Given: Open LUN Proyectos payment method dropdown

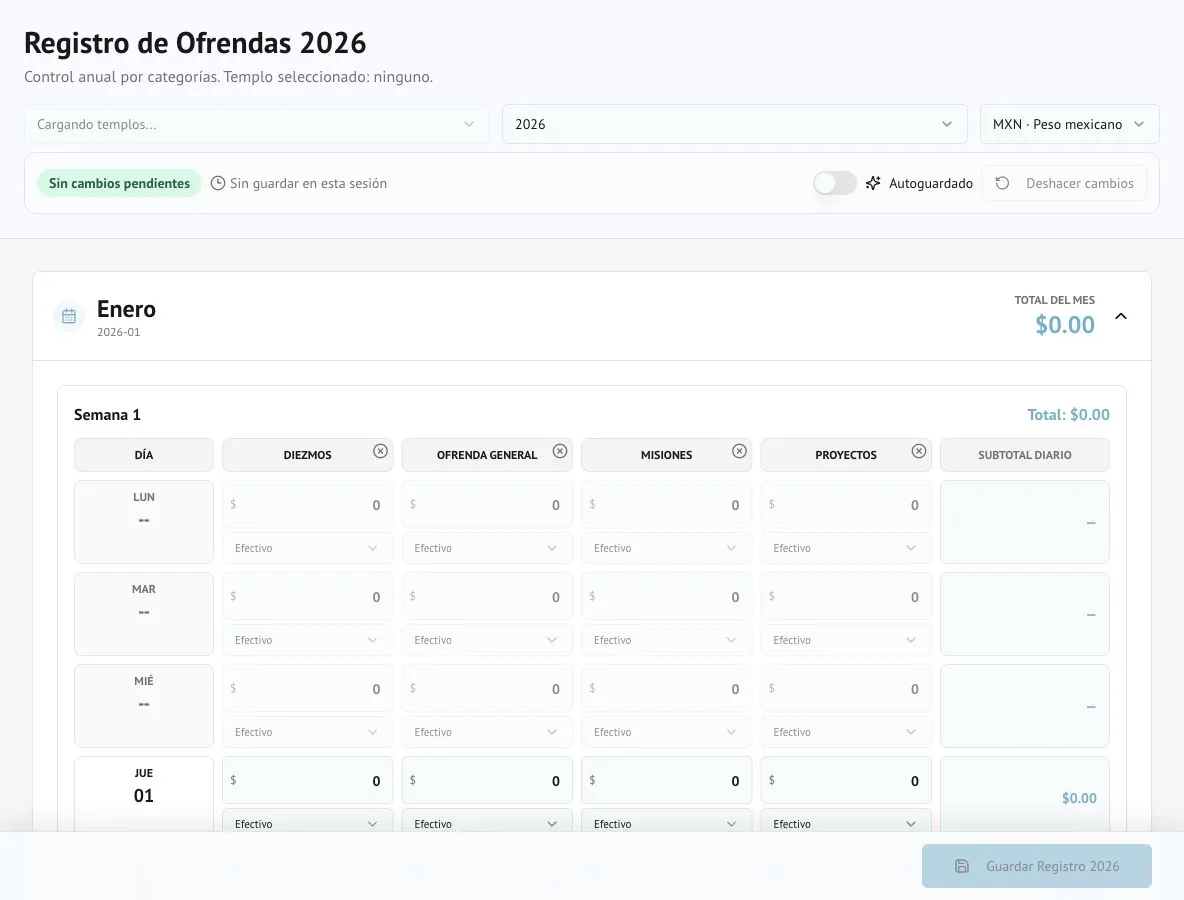Looking at the screenshot, I should (846, 548).
